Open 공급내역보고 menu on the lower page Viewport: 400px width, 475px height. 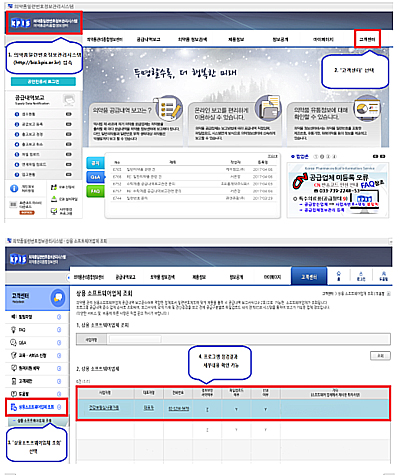126,277
